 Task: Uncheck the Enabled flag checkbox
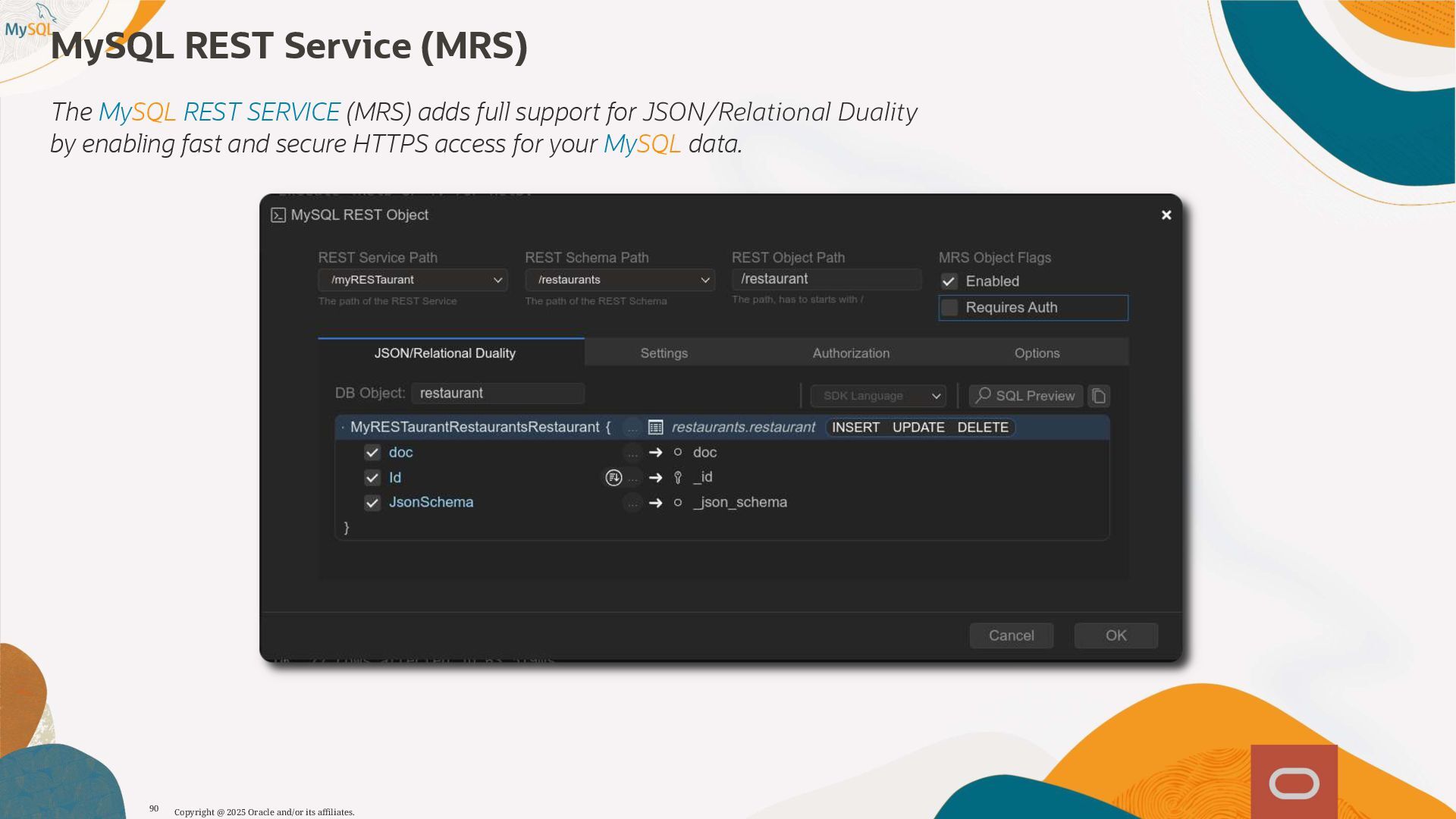pyautogui.click(x=949, y=281)
